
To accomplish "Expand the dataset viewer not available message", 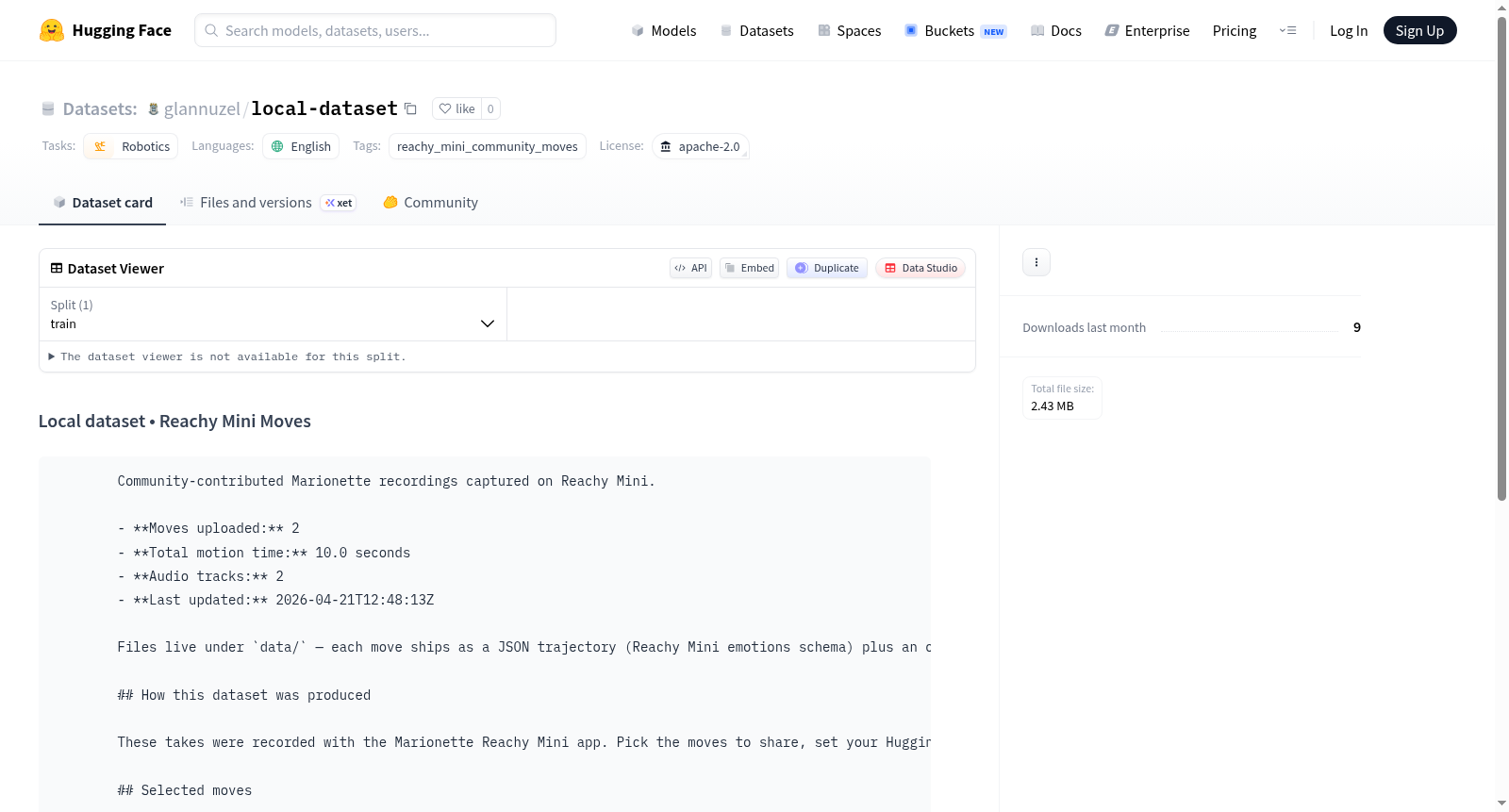I will pos(227,356).
